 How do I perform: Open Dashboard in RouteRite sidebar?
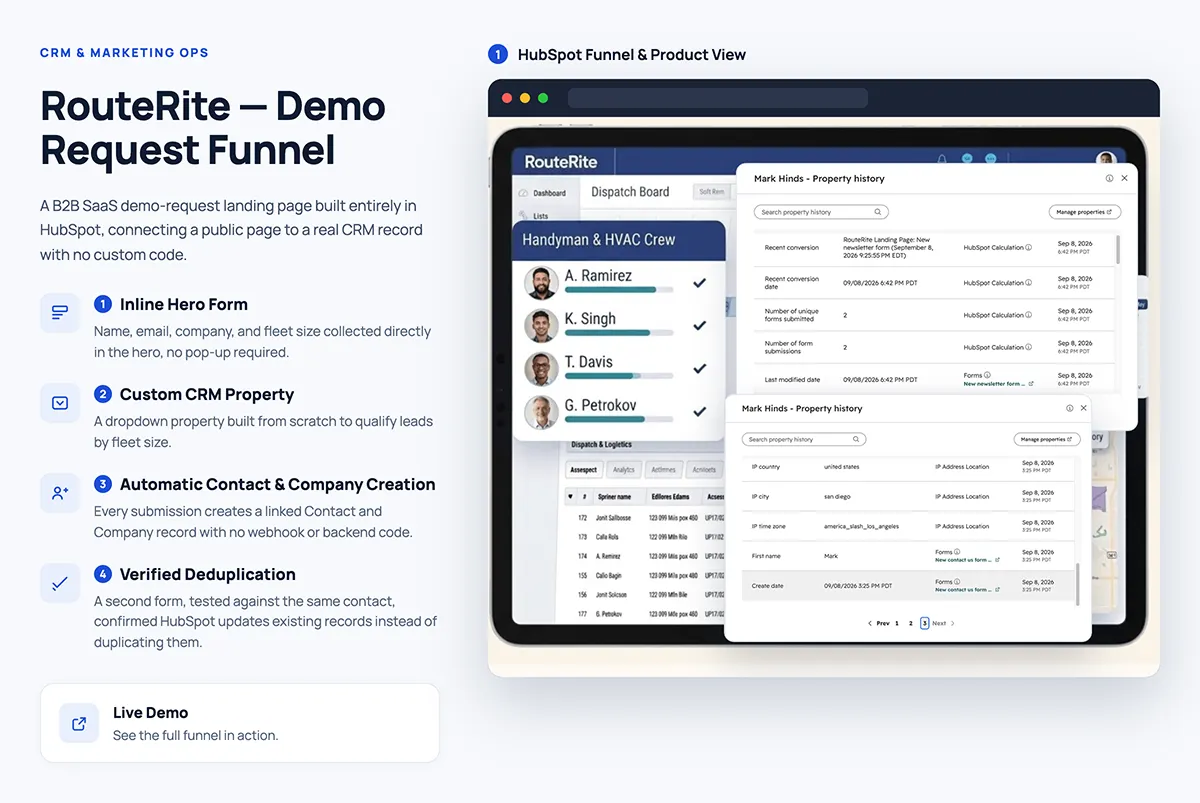[x=542, y=193]
